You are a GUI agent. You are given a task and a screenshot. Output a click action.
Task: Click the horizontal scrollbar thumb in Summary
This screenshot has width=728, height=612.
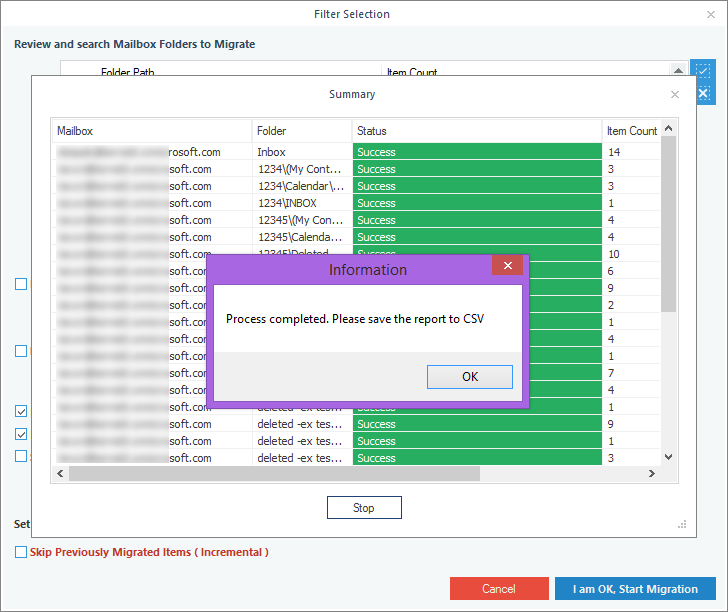(x=274, y=474)
